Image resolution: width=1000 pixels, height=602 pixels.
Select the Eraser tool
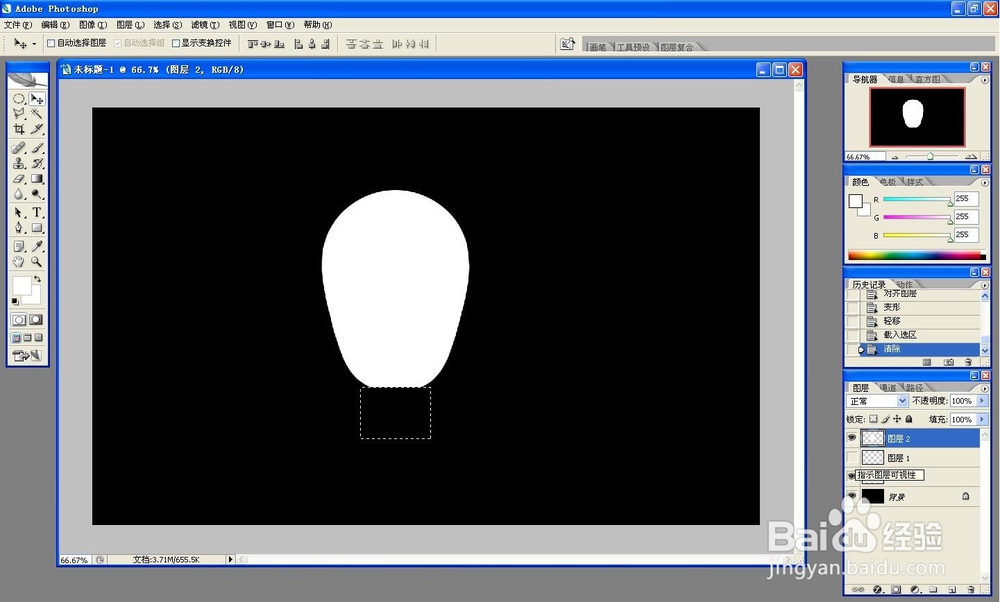(18, 179)
